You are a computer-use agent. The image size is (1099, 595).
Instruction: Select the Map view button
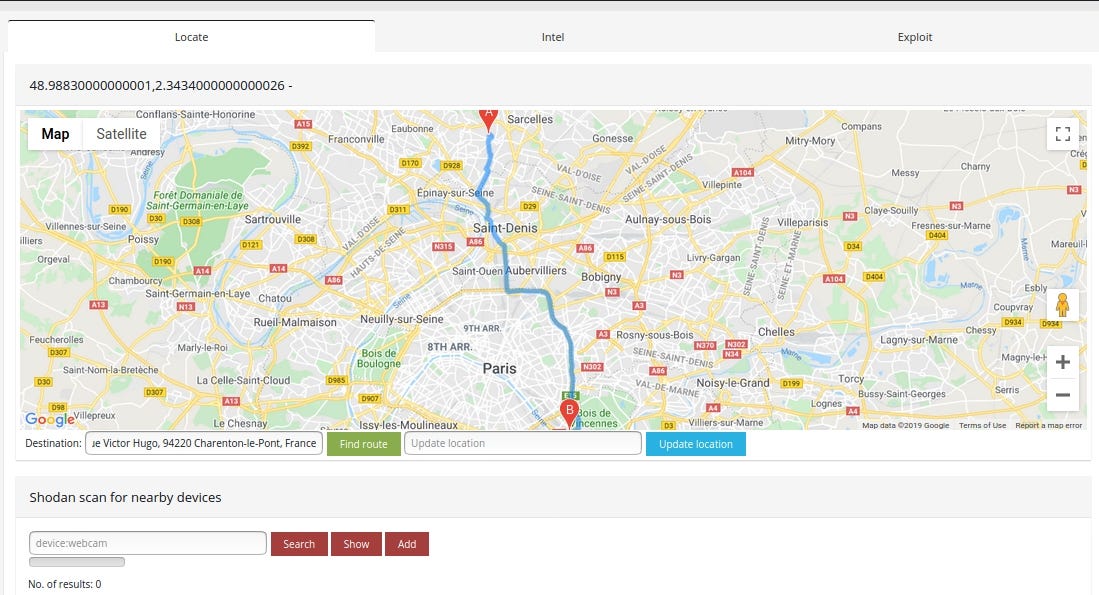tap(55, 134)
